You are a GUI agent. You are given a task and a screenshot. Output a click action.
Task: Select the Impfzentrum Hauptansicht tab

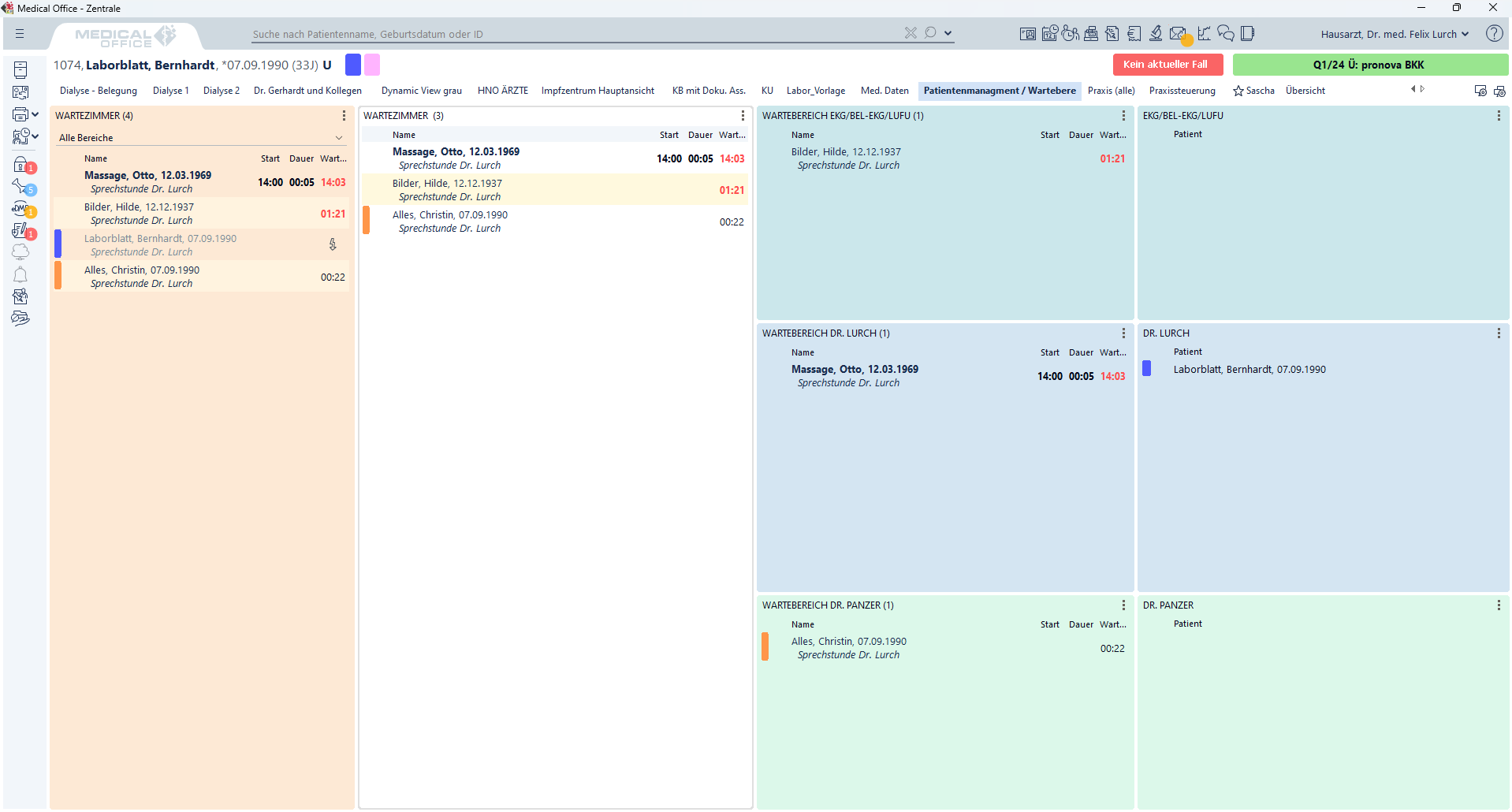pos(598,91)
